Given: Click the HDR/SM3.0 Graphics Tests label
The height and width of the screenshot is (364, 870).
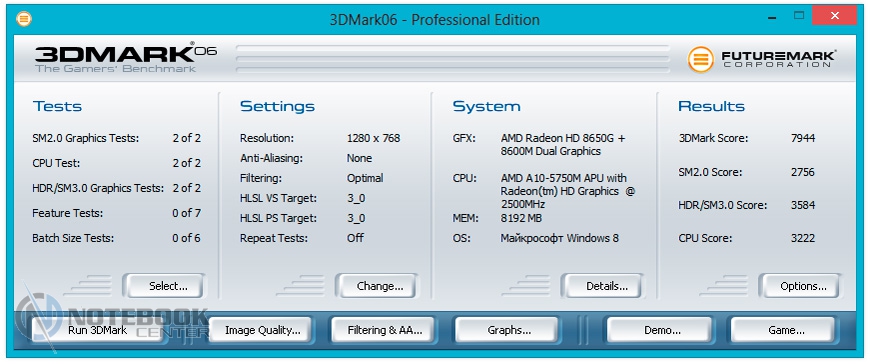Looking at the screenshot, I should [98, 188].
